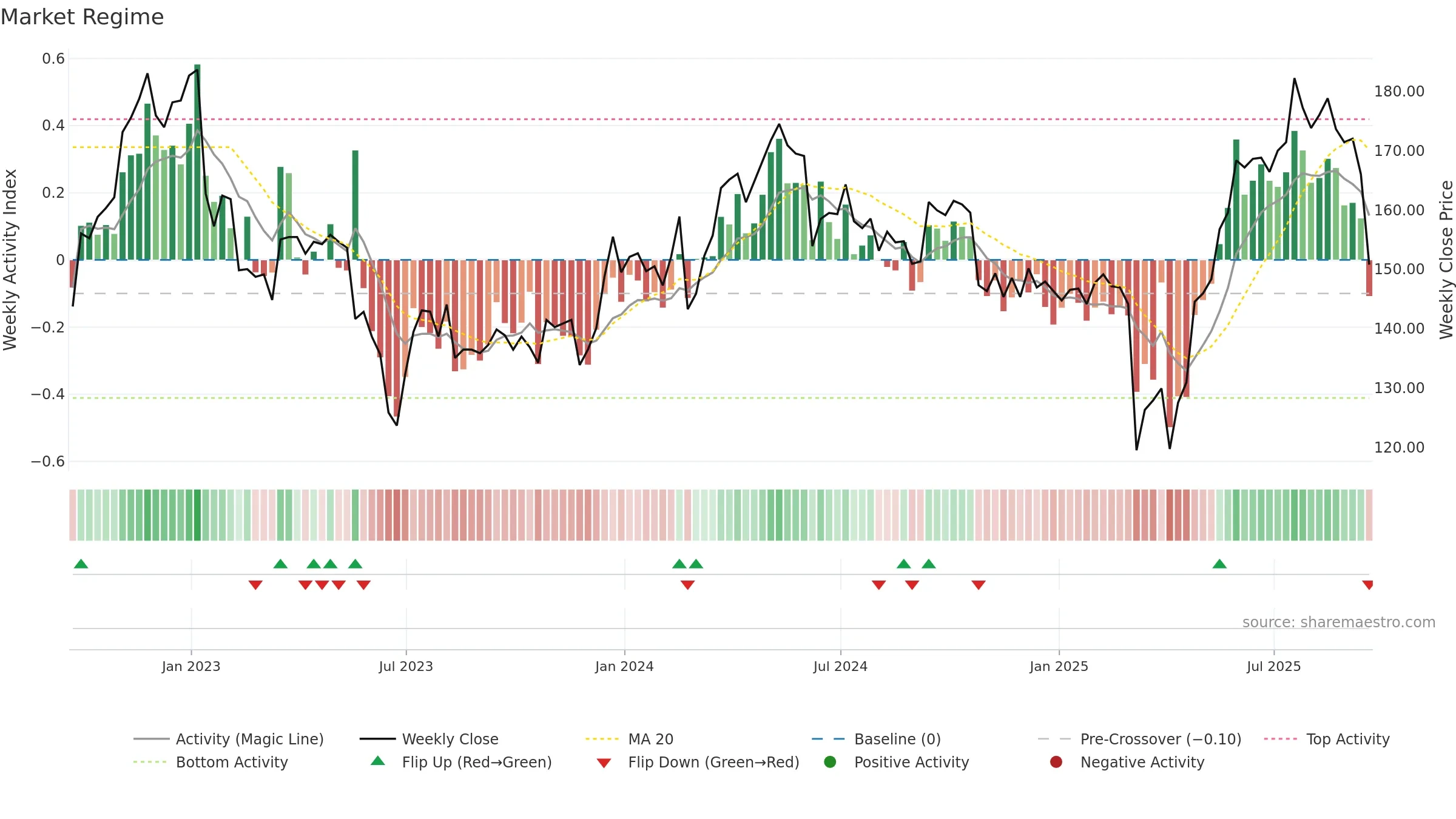Click the Negative Activity legend label

[1142, 762]
